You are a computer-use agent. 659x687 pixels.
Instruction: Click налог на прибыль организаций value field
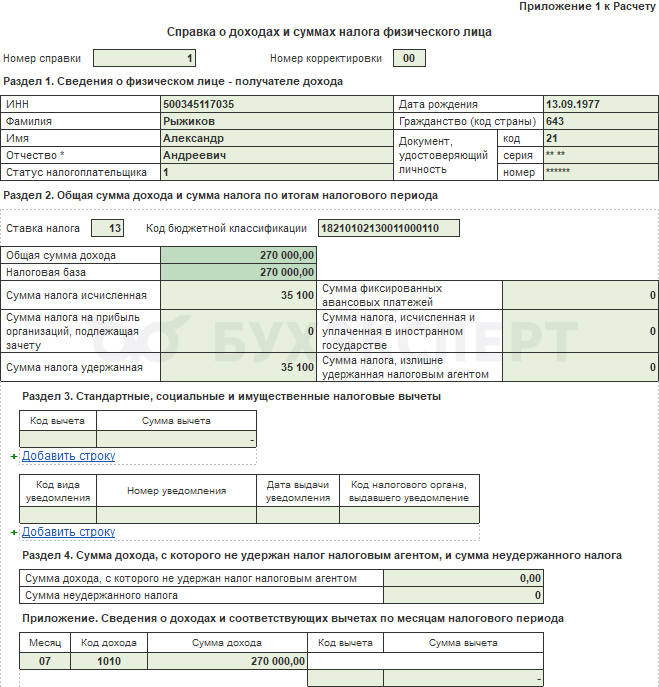tap(238, 331)
